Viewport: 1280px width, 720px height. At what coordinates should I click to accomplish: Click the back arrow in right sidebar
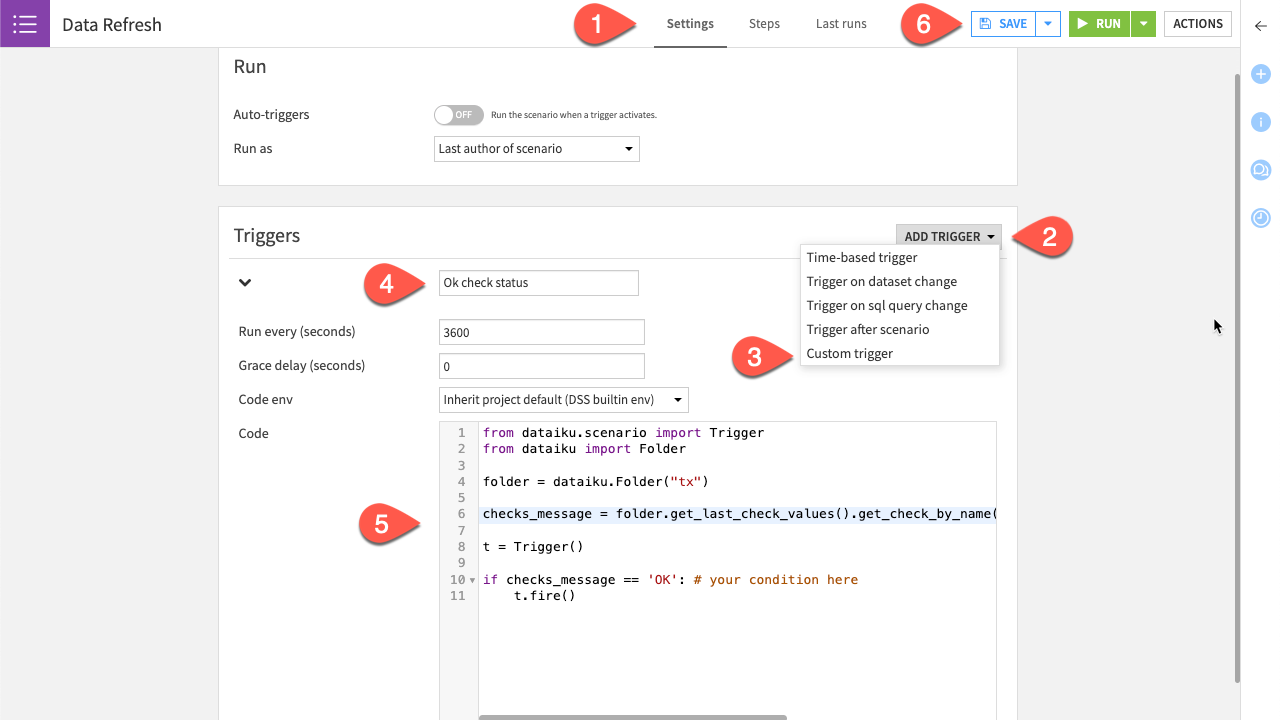(x=1260, y=26)
